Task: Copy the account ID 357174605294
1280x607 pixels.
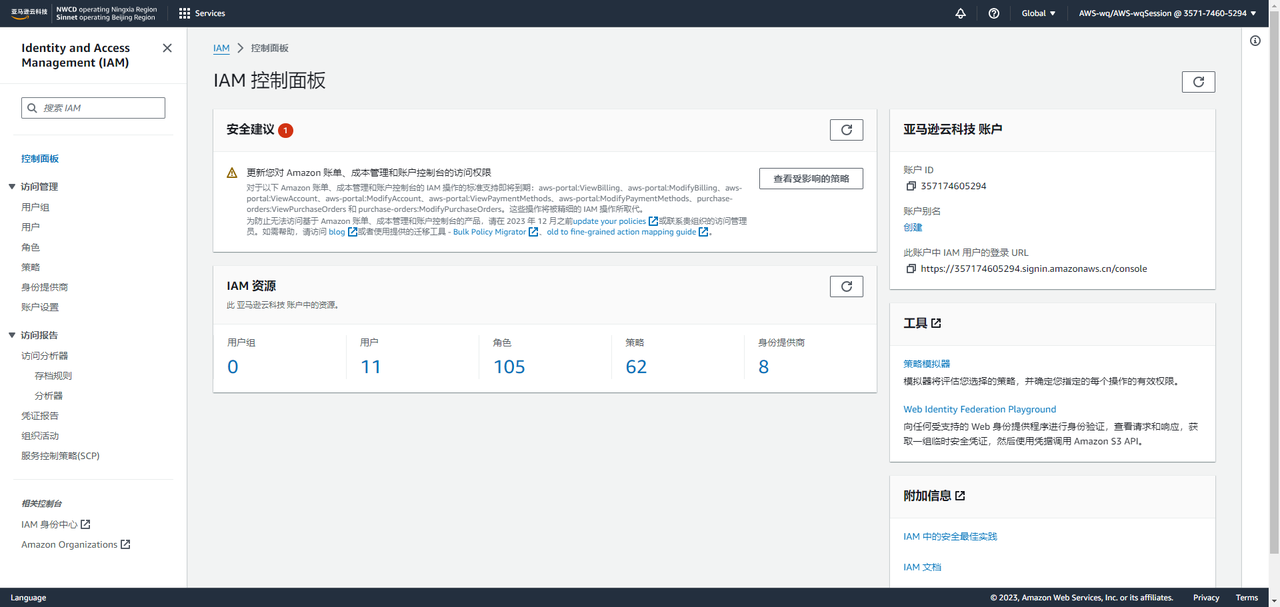Action: 911,187
